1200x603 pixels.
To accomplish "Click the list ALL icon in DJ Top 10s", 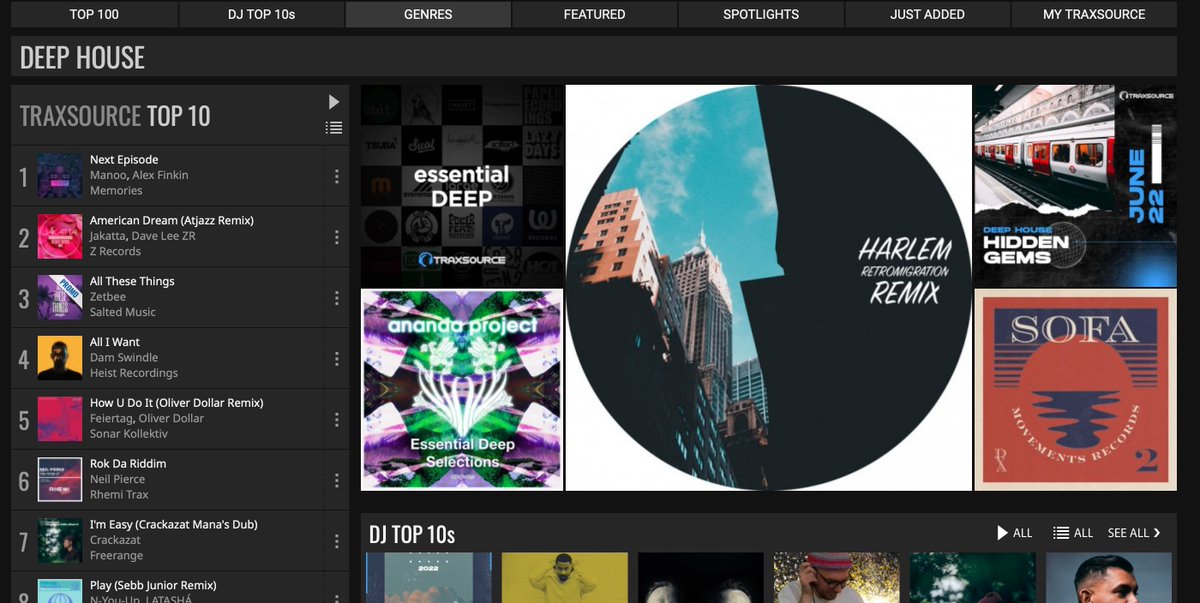I will click(x=1061, y=533).
